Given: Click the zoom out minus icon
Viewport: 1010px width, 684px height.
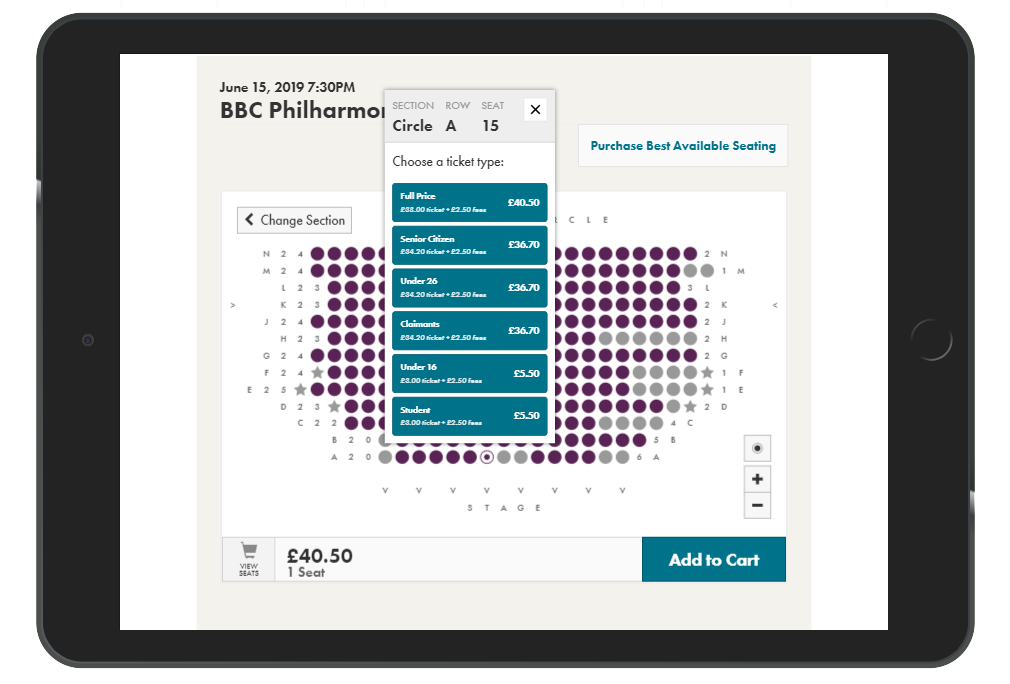Looking at the screenshot, I should [x=757, y=505].
